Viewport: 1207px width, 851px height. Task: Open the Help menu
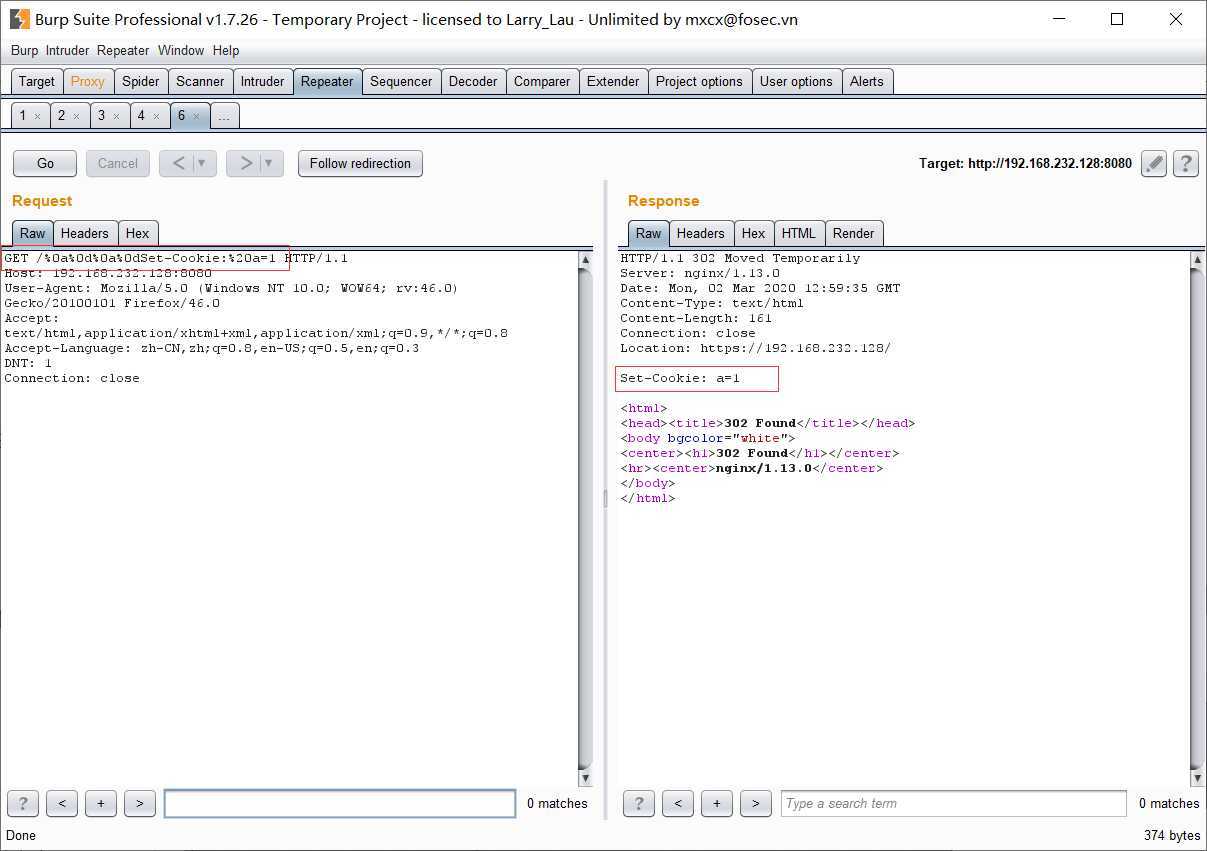click(x=226, y=50)
